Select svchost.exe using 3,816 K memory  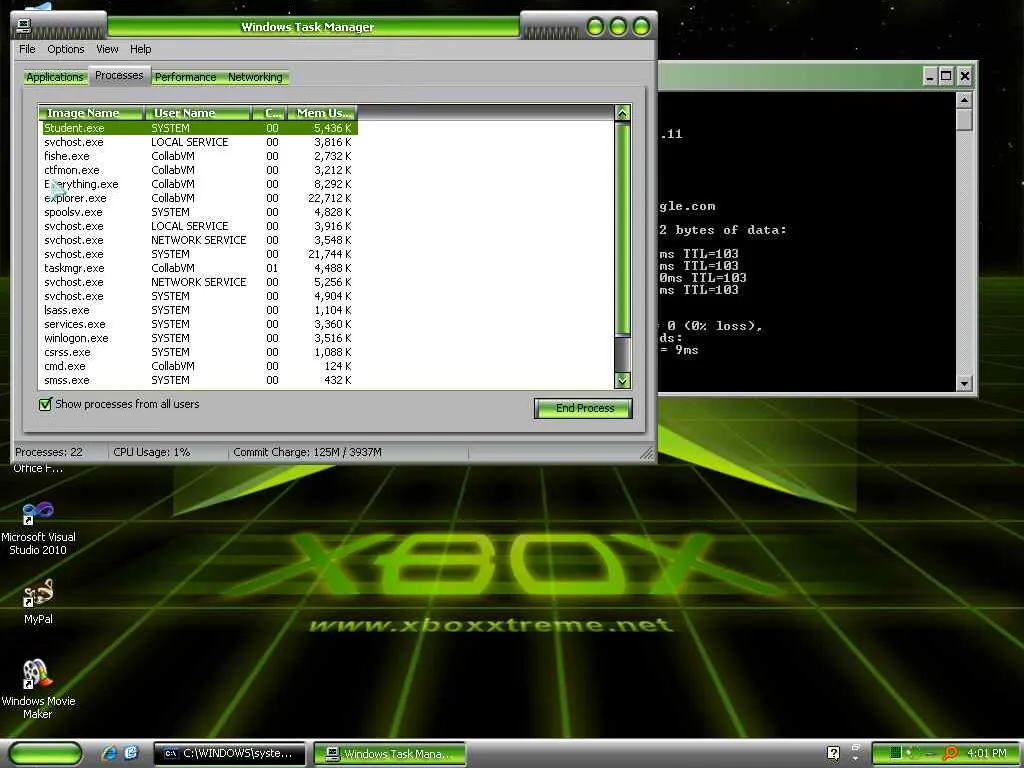pyautogui.click(x=199, y=142)
